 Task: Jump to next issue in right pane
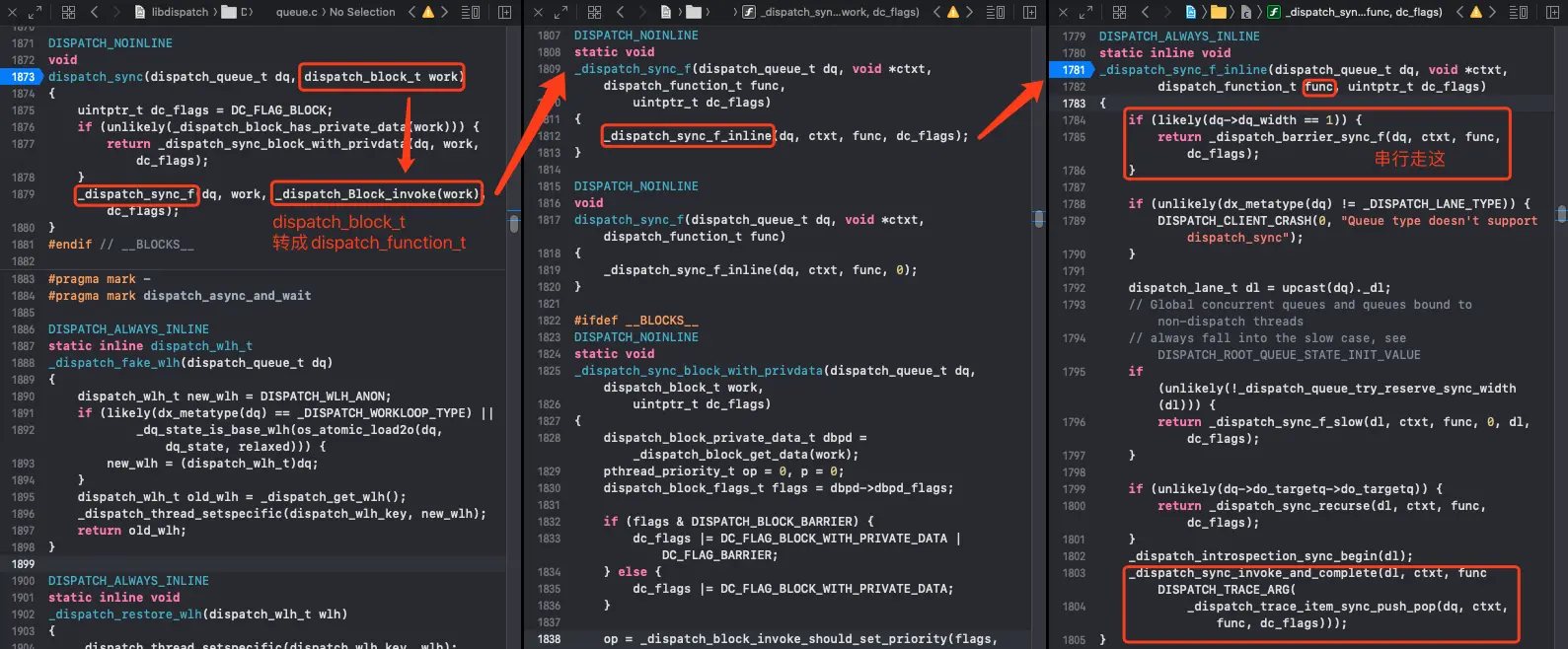(1493, 12)
